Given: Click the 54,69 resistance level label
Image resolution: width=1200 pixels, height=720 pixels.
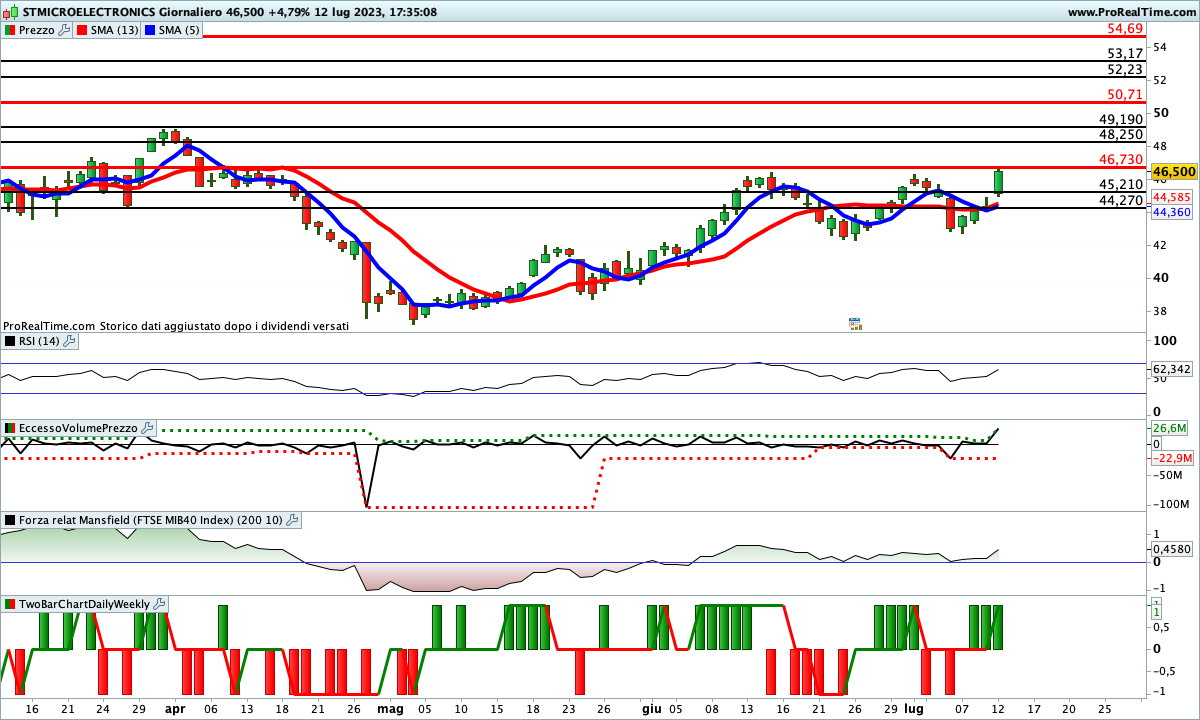Looking at the screenshot, I should point(1126,27).
